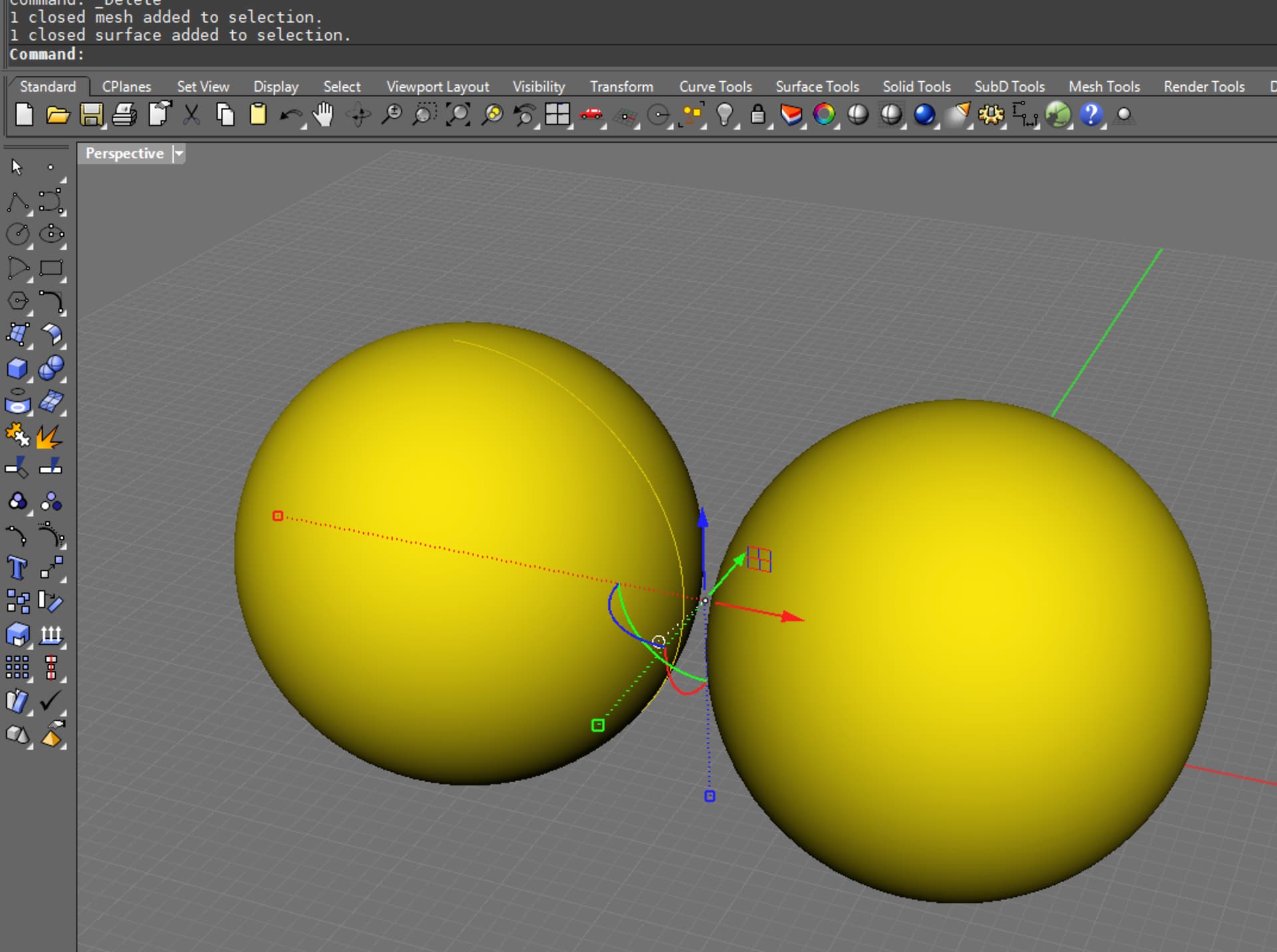Expand the Perspective viewport dropdown arrow

[178, 154]
